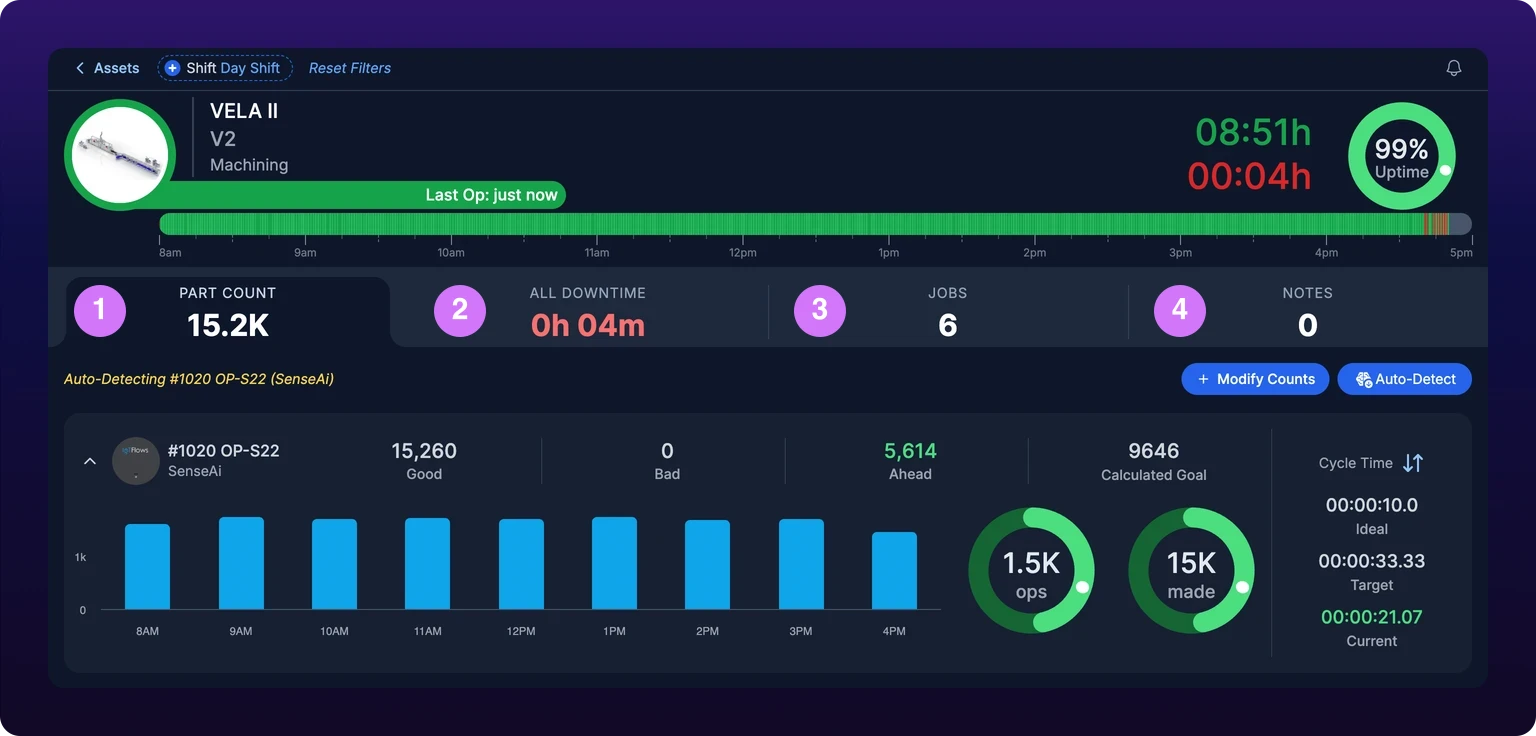
Task: Select the 1PM bar in chart
Action: coord(614,563)
